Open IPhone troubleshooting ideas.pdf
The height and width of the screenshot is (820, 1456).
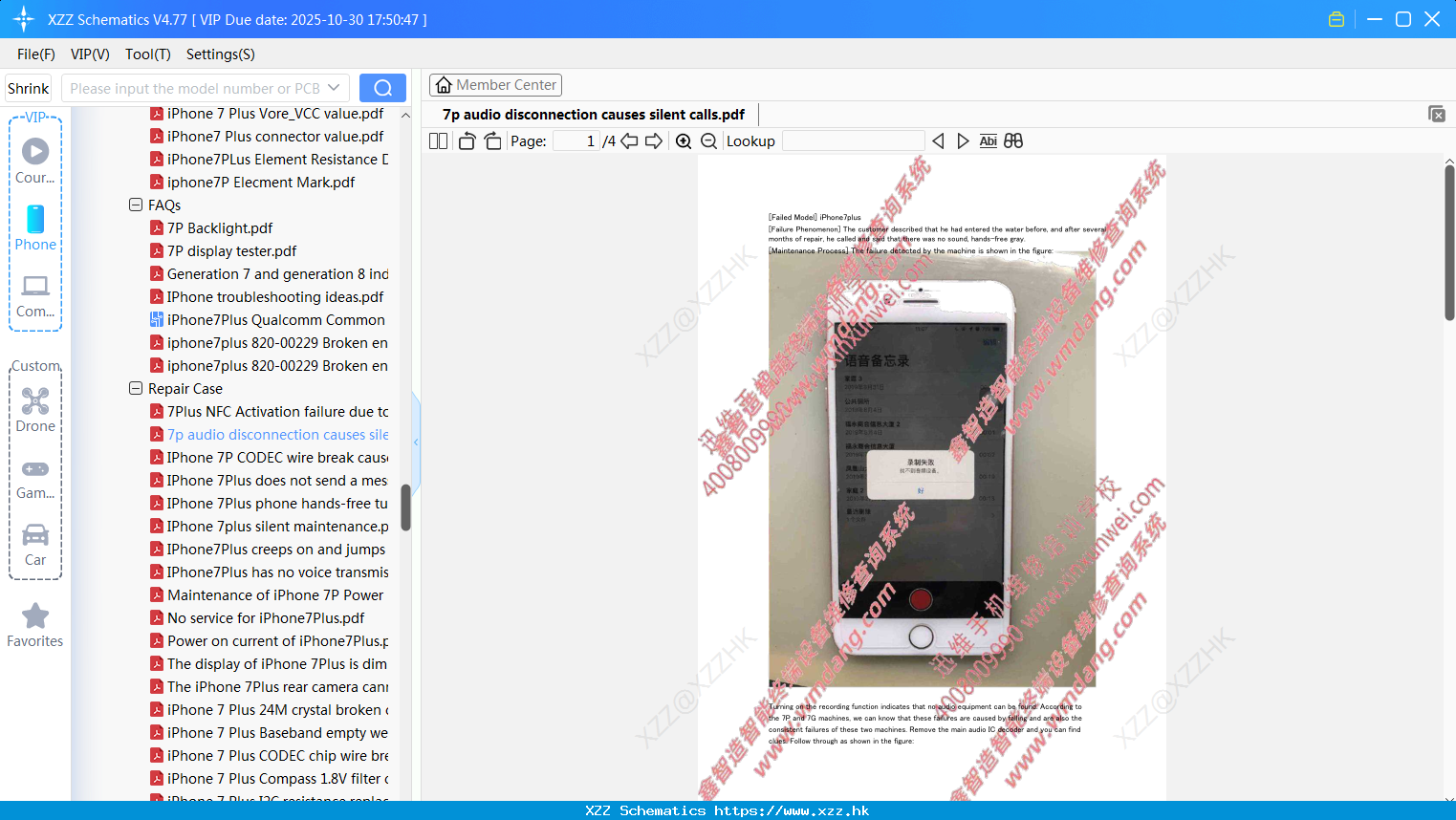275,297
